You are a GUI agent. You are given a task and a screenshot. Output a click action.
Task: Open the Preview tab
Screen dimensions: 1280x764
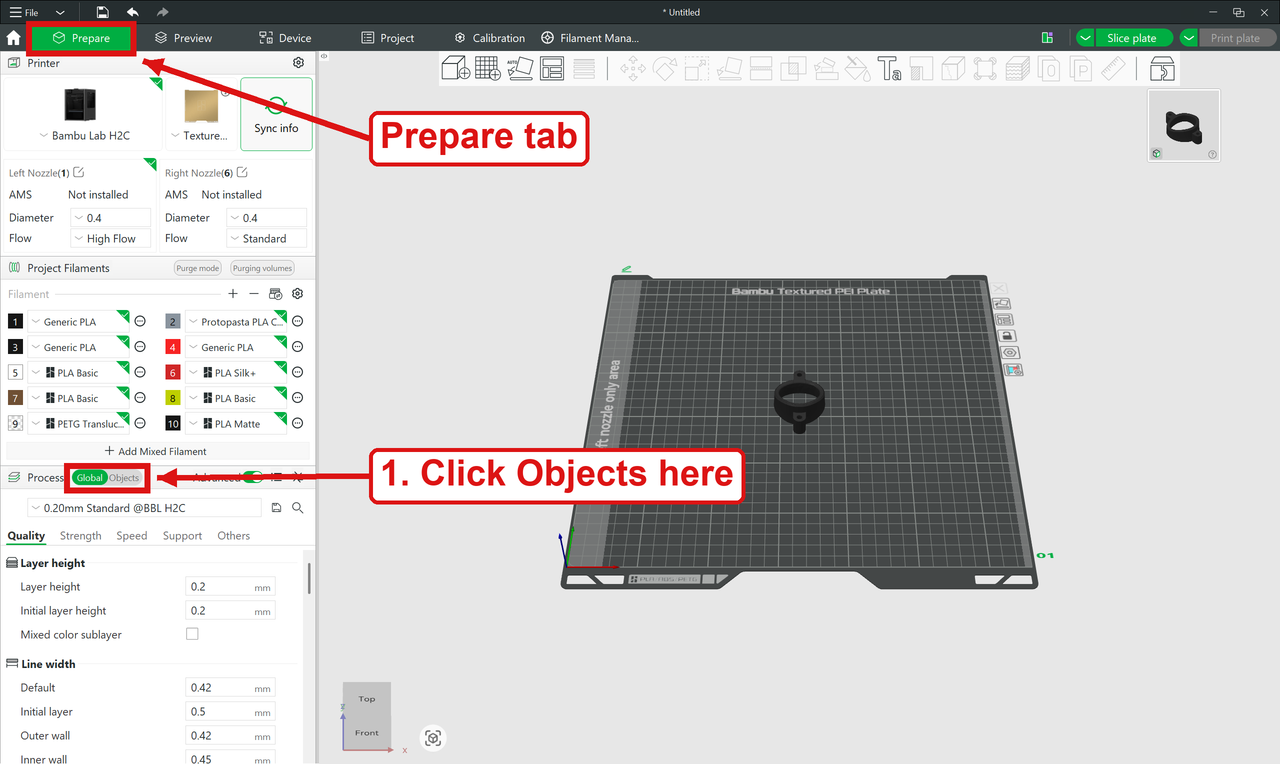pos(183,38)
